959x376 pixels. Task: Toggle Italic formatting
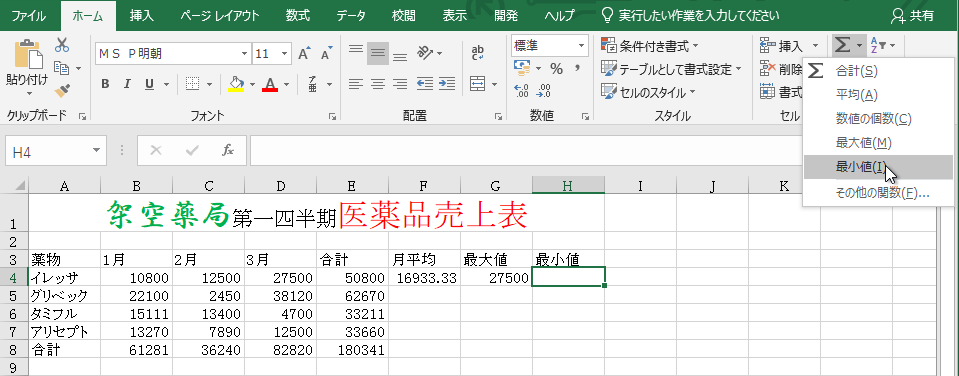127,84
